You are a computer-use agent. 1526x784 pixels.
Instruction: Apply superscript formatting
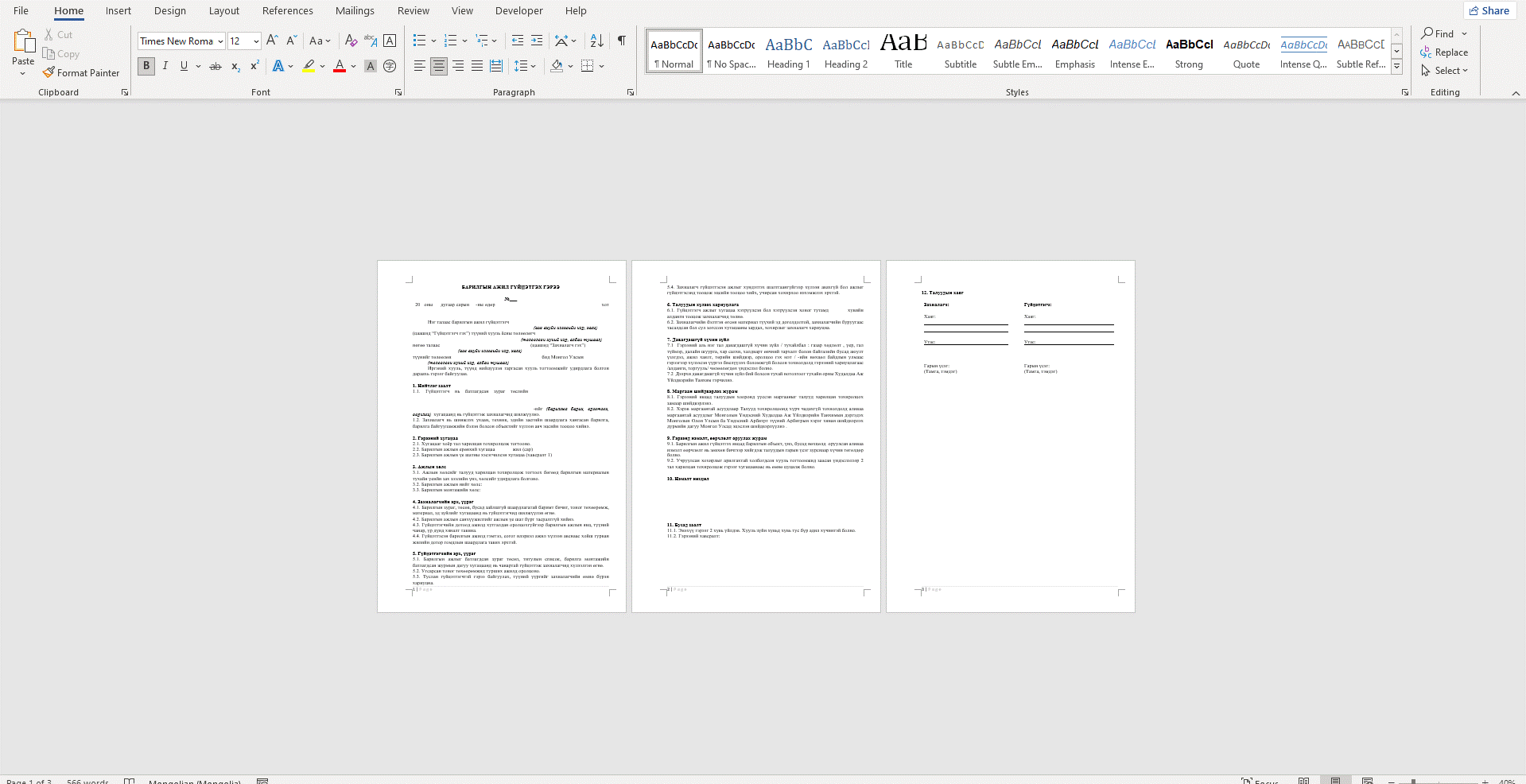coord(254,66)
